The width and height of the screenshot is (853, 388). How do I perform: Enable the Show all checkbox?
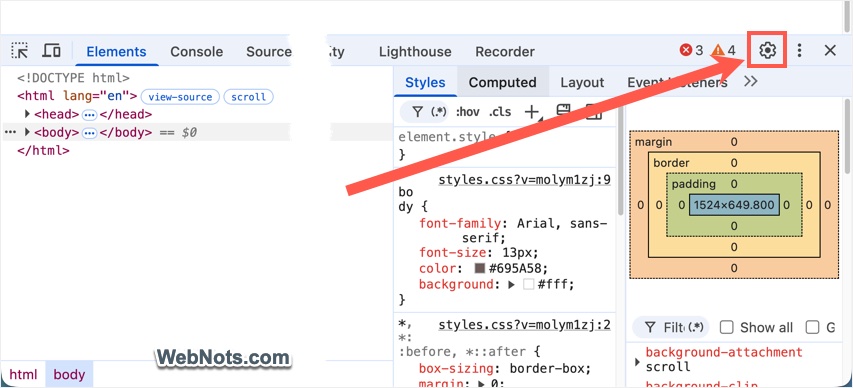[726, 327]
